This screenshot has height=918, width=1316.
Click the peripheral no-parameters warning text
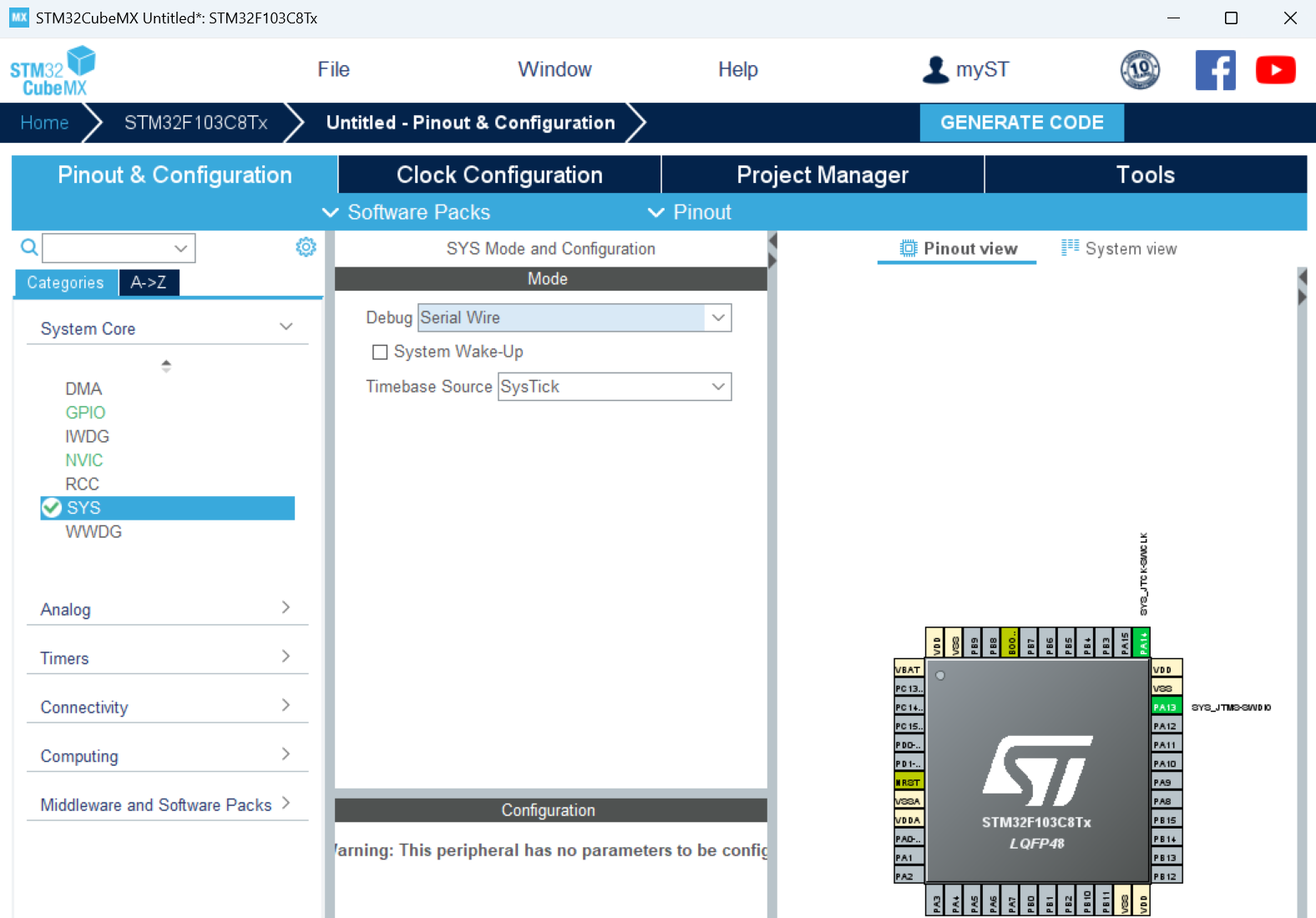(x=551, y=850)
